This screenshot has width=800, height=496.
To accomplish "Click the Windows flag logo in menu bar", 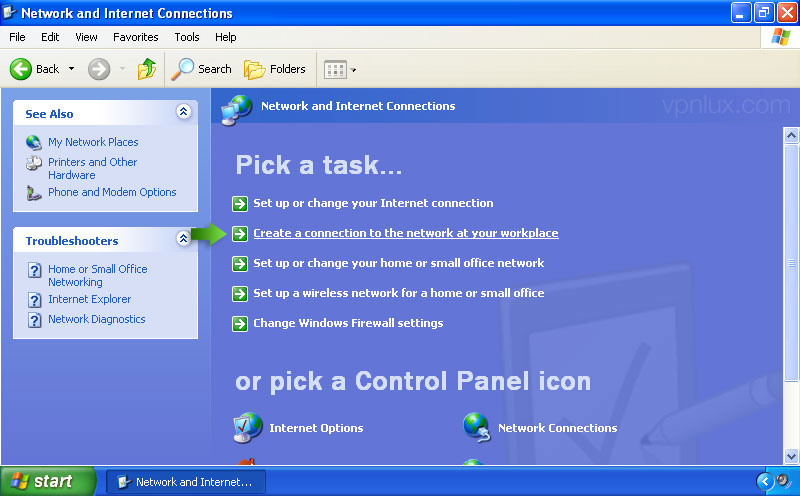I will [x=781, y=37].
